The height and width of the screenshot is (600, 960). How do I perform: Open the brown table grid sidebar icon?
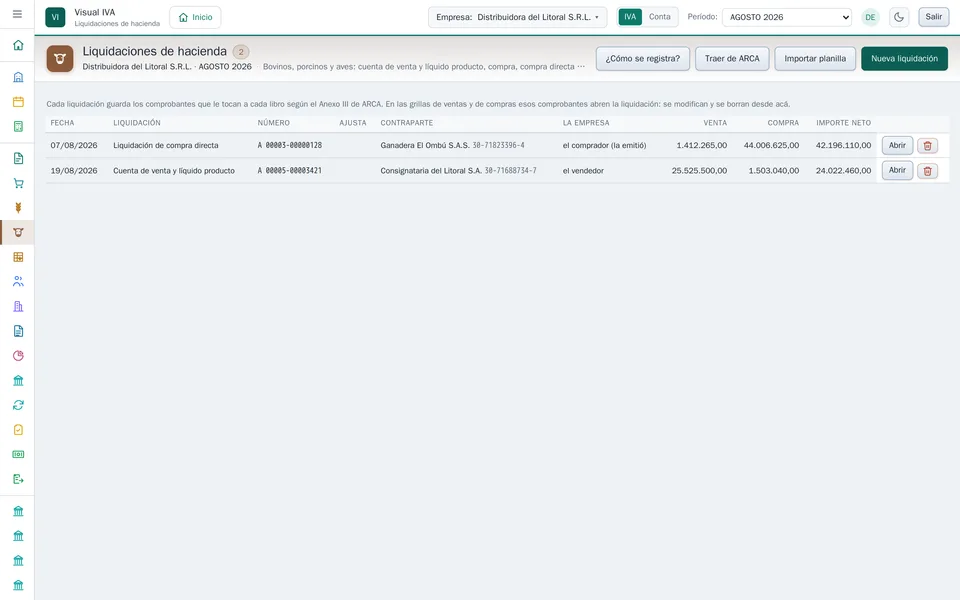18,257
